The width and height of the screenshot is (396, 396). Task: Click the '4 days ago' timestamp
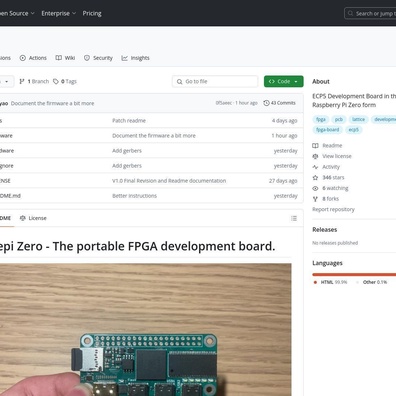(284, 121)
